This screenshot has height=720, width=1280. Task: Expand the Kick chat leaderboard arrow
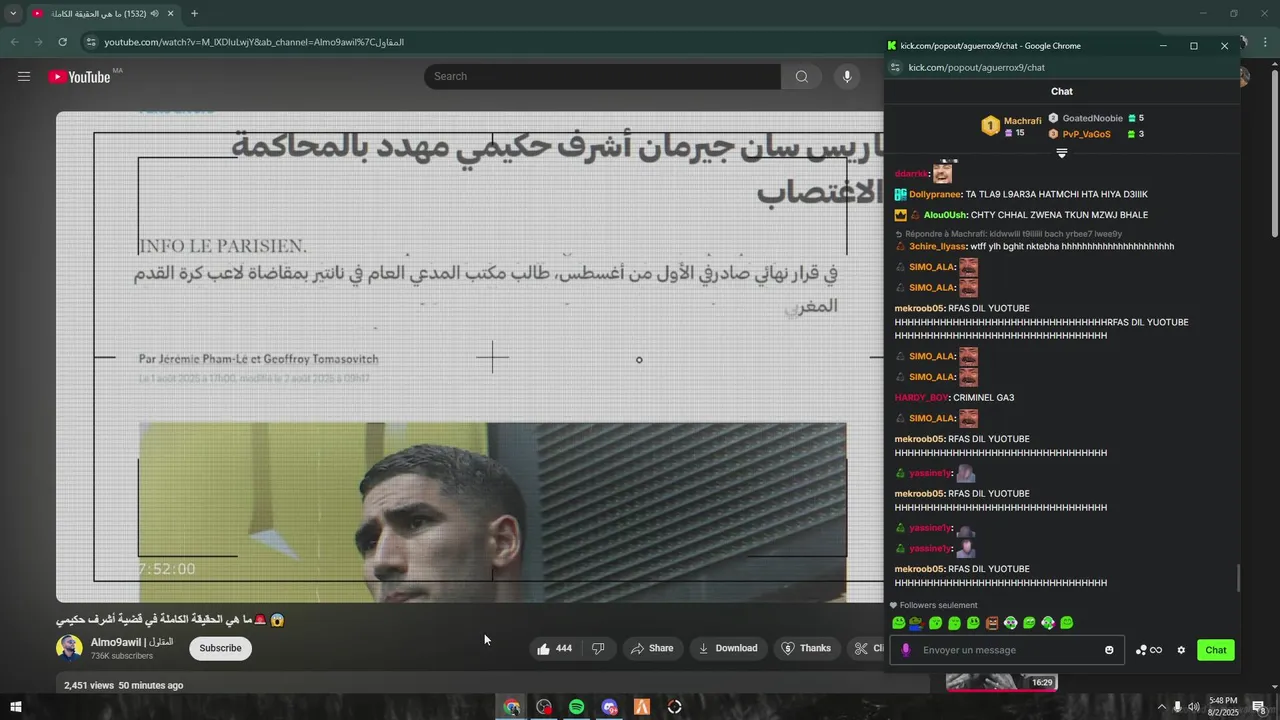point(1062,153)
